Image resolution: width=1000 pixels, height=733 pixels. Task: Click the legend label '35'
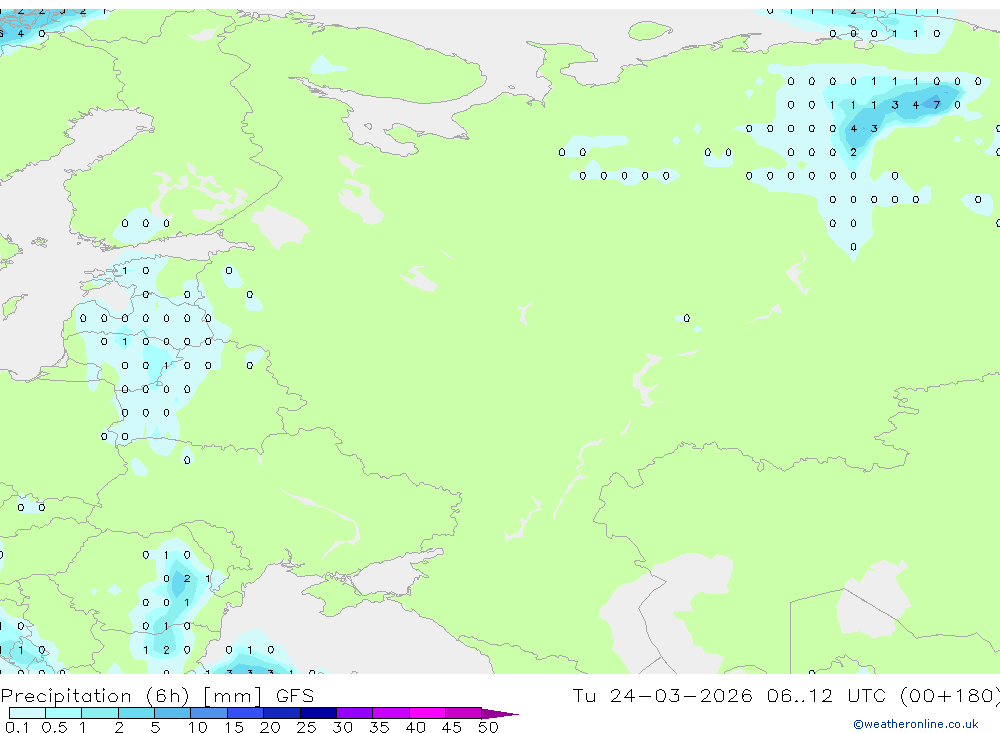379,727
